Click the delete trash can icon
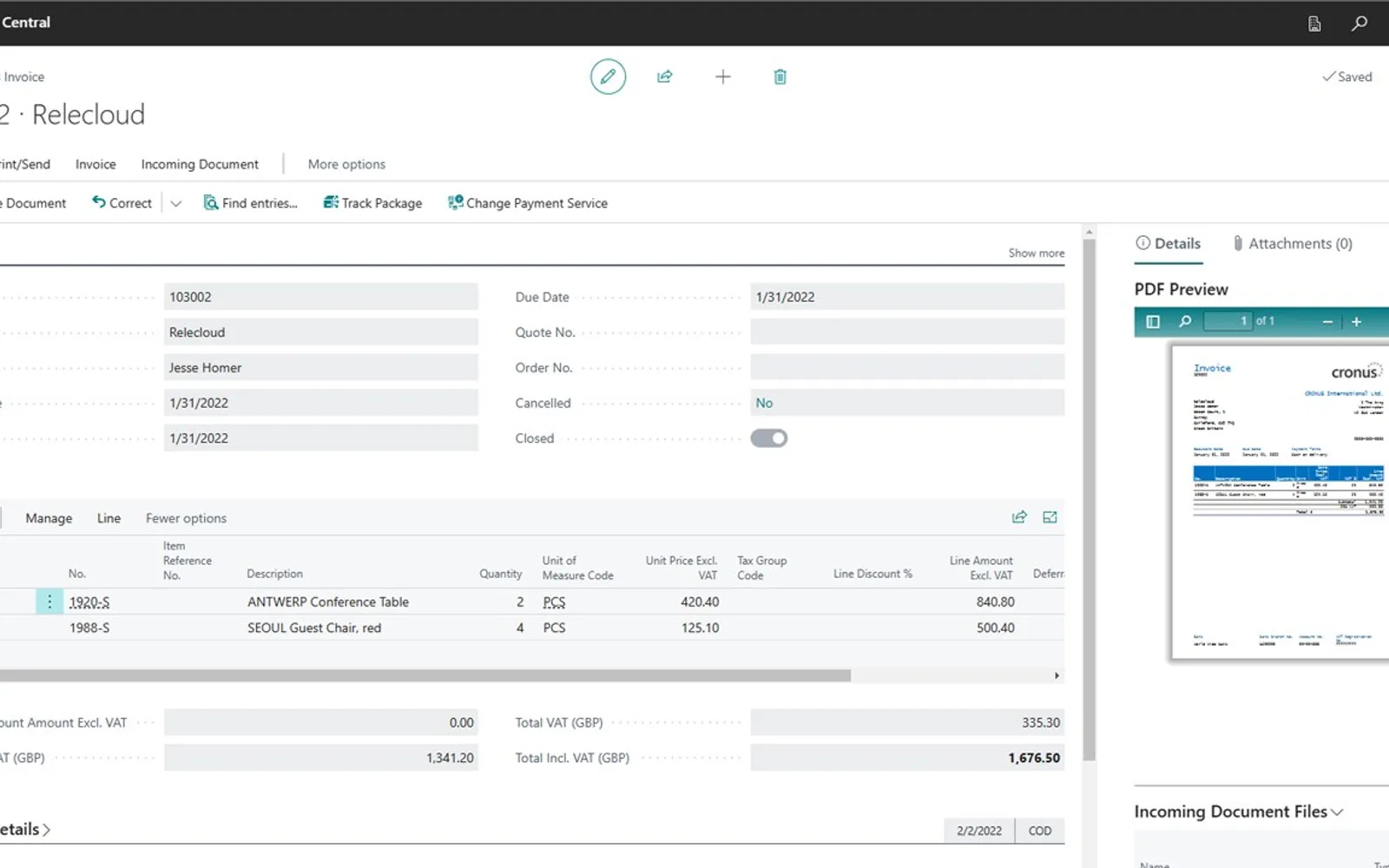Viewport: 1389px width, 868px height. 780,76
